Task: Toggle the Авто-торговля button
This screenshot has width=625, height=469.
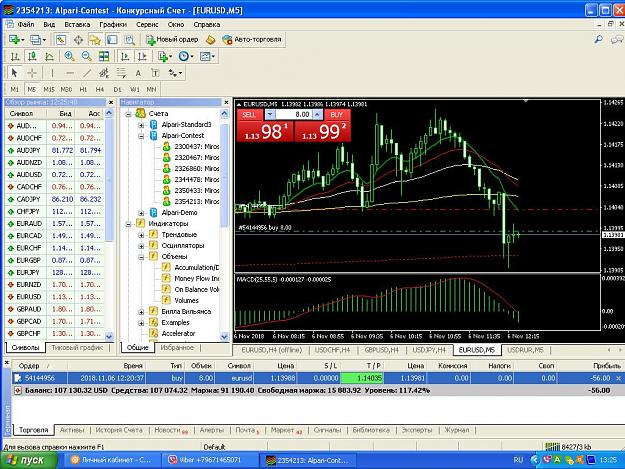Action: tap(252, 39)
